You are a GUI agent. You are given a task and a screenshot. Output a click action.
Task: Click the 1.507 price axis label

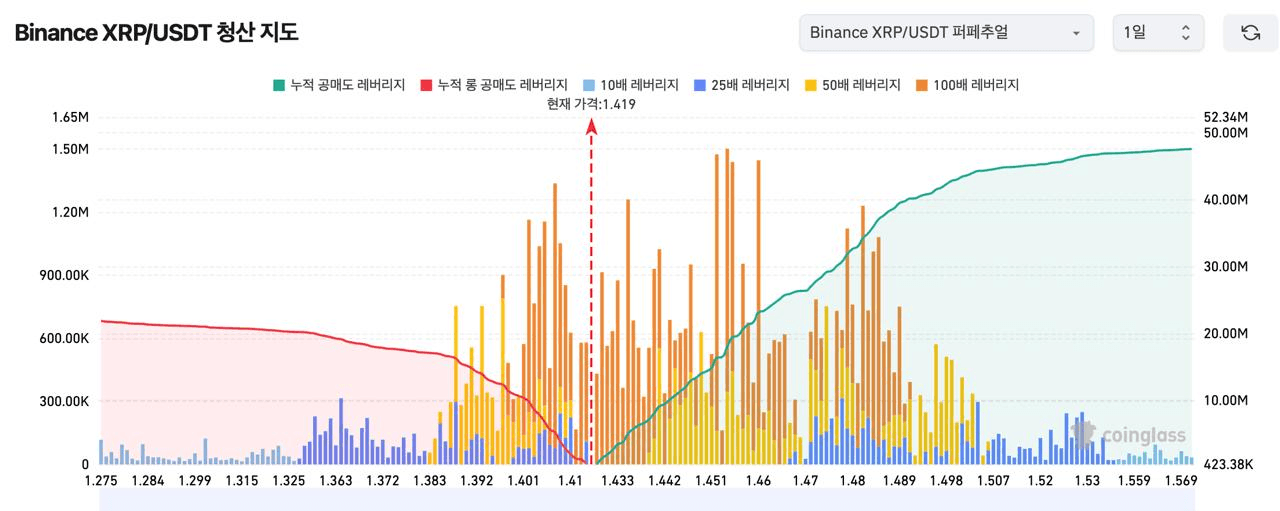click(x=993, y=481)
